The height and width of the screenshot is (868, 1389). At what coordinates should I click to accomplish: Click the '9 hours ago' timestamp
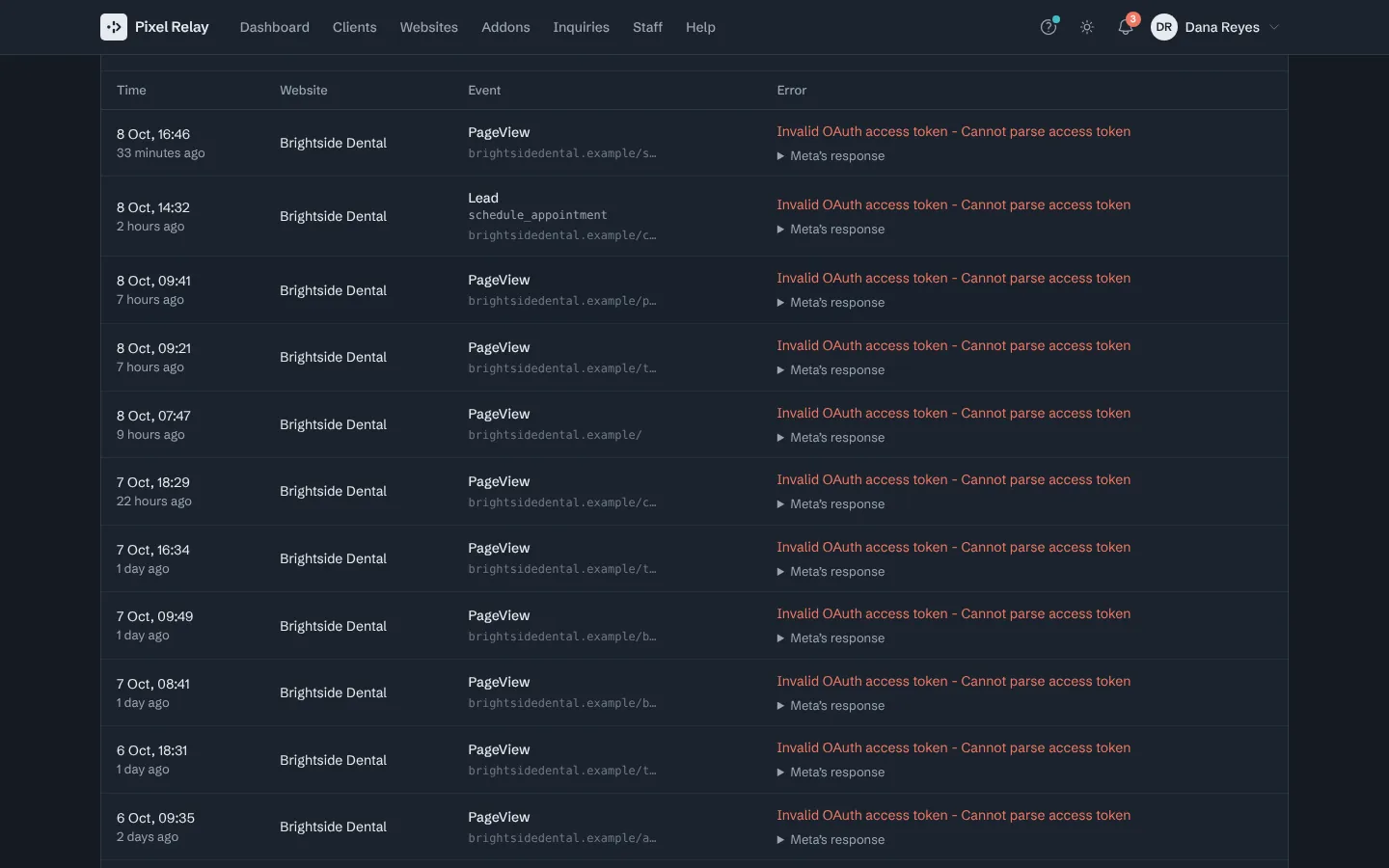click(x=150, y=435)
